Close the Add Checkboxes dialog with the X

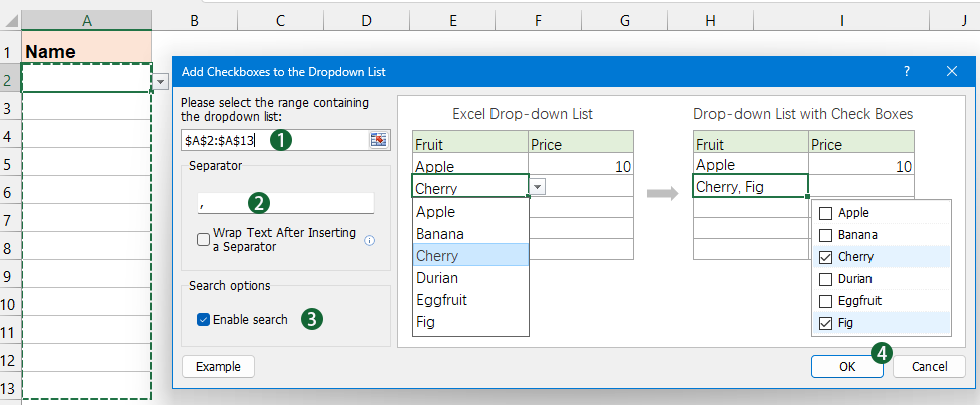(x=952, y=71)
